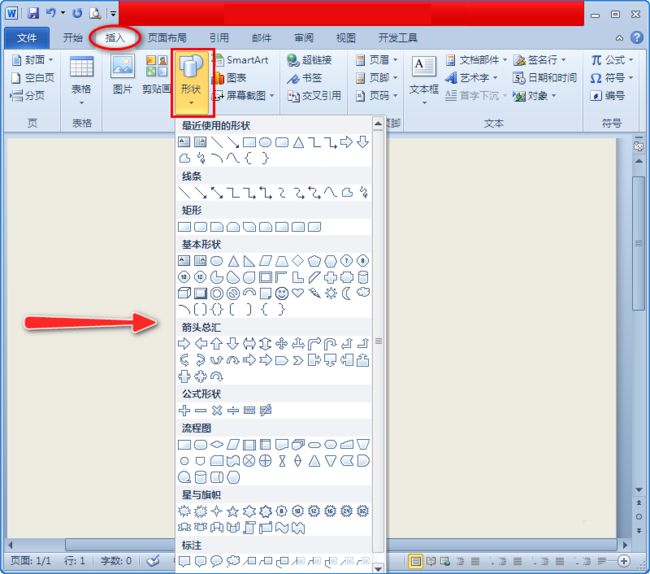Select the heart shape in basic shapes

click(298, 293)
